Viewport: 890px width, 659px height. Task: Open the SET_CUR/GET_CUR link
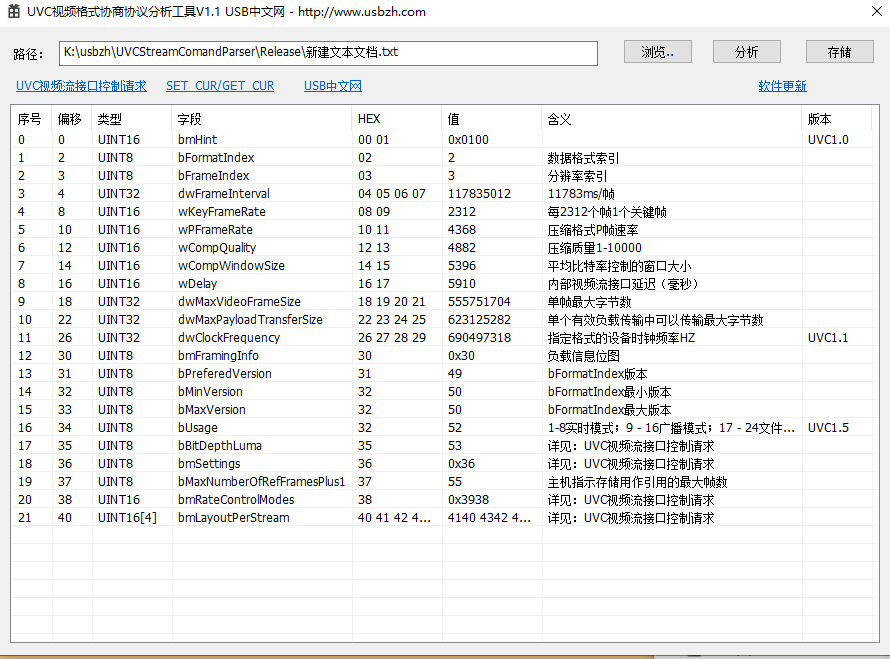[x=220, y=86]
